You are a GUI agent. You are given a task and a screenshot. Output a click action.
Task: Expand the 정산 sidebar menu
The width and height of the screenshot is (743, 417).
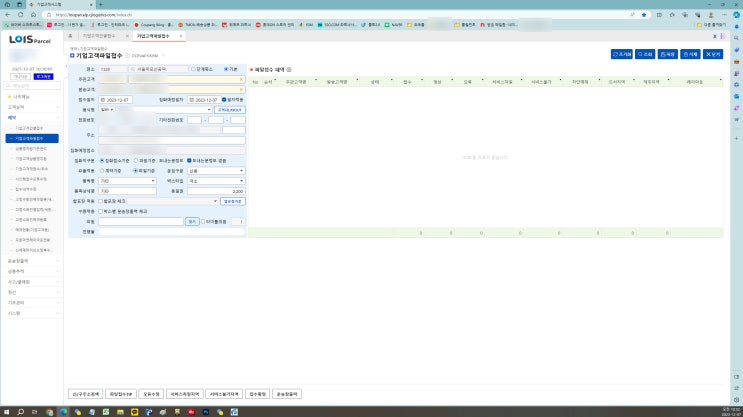click(32, 292)
